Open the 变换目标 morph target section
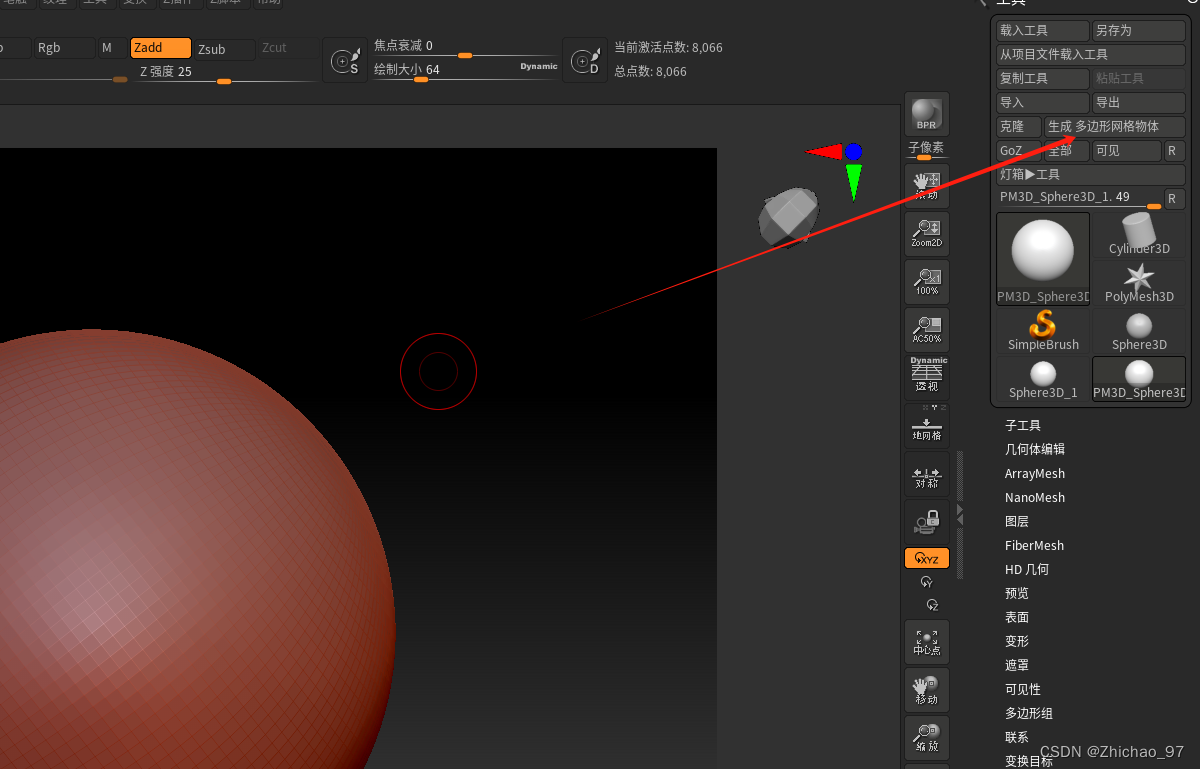Viewport: 1200px width, 769px height. click(x=1029, y=761)
